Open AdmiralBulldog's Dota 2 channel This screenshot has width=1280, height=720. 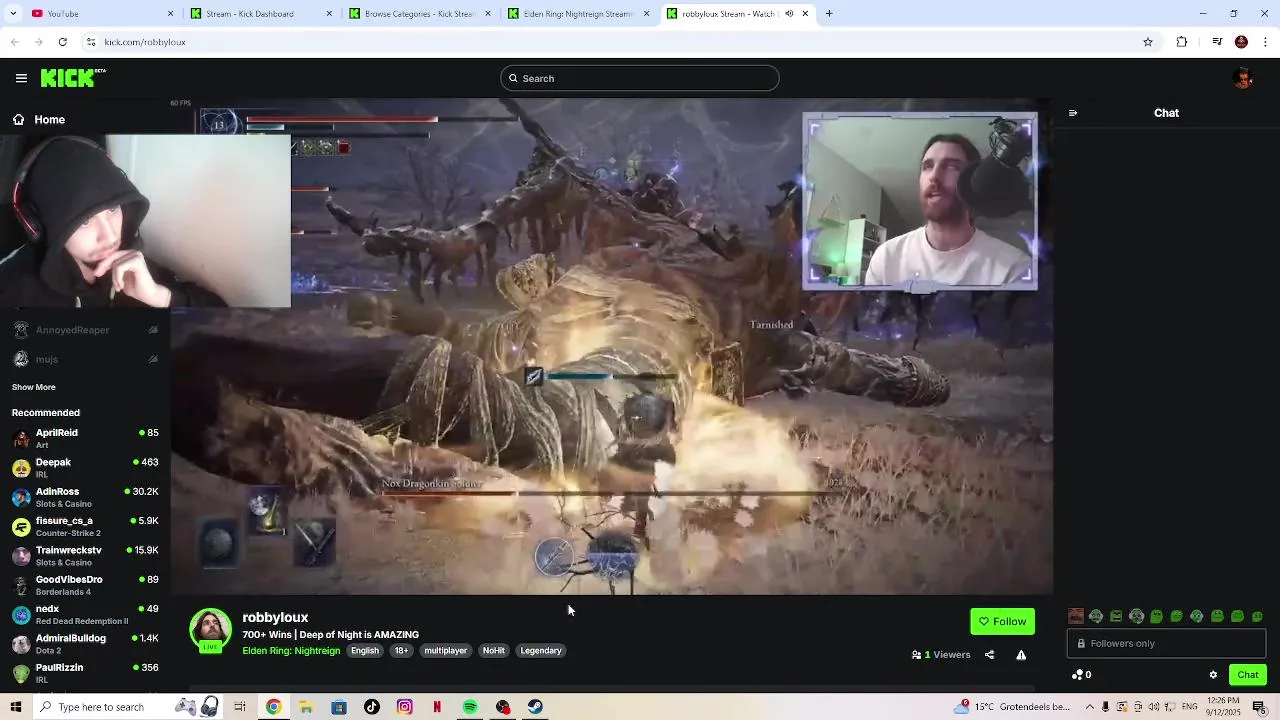(85, 644)
